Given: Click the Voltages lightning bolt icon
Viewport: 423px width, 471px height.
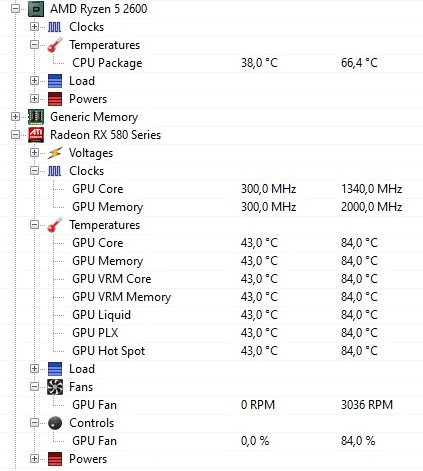Looking at the screenshot, I should pos(55,153).
